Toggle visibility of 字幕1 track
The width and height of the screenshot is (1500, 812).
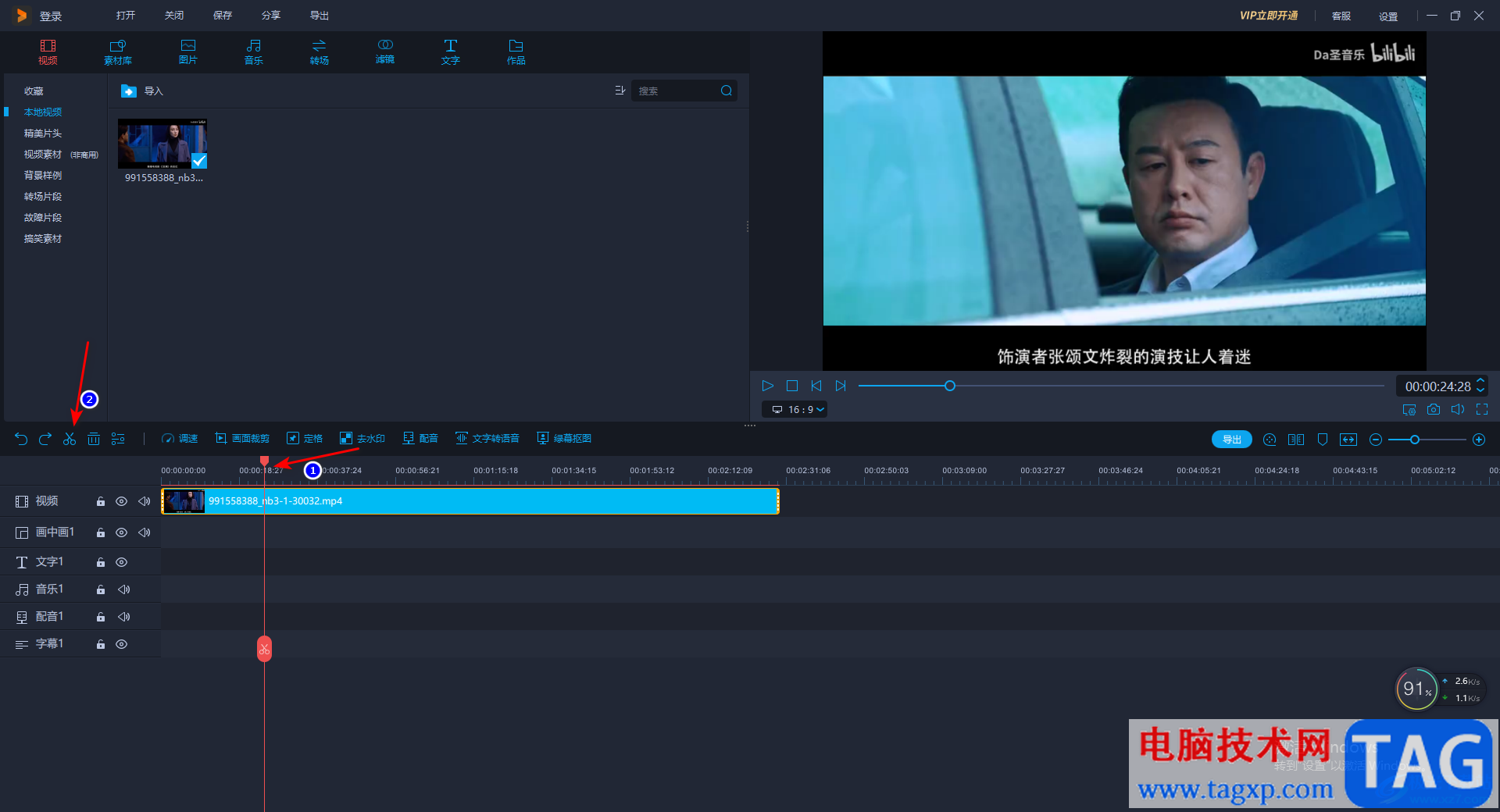[121, 644]
